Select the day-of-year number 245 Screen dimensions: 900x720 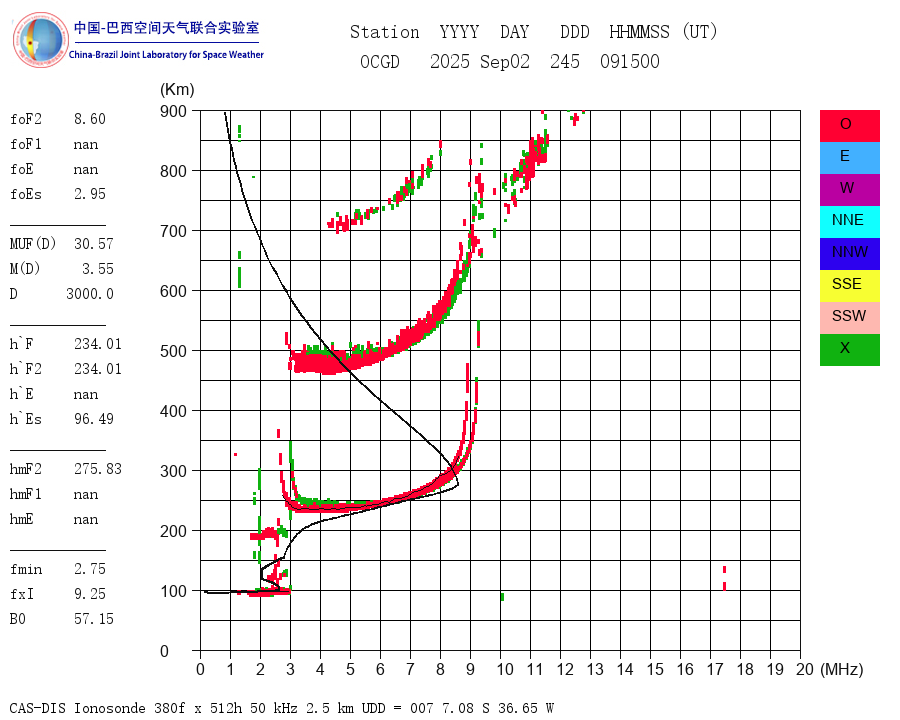[x=565, y=61]
